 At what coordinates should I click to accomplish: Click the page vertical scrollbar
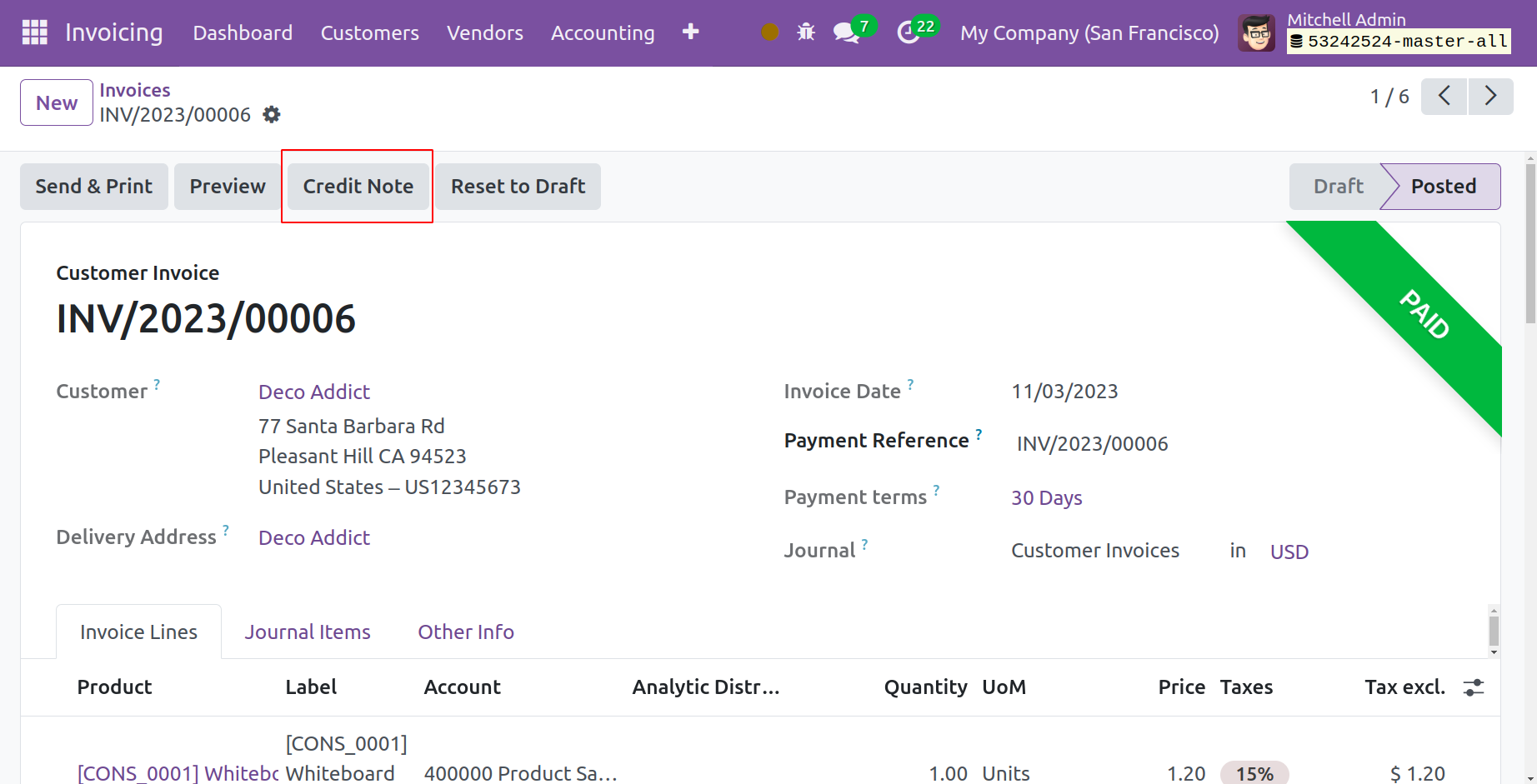(x=1530, y=242)
